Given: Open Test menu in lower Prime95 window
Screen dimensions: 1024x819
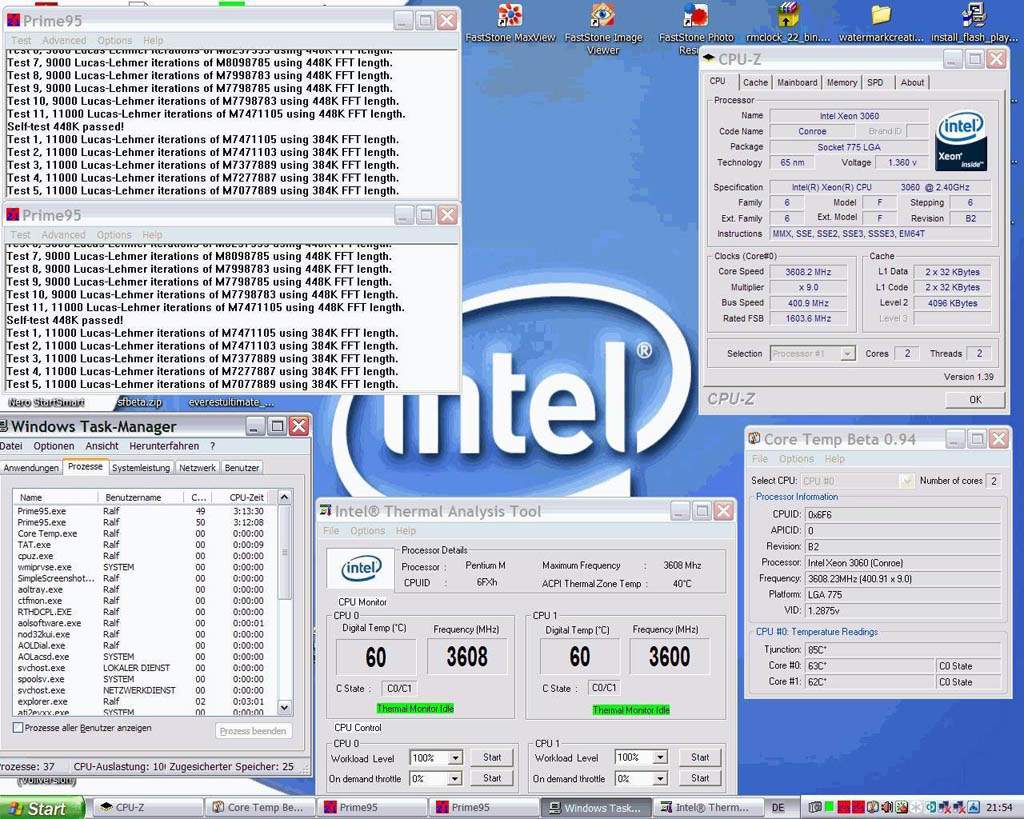Looking at the screenshot, I should click(20, 234).
